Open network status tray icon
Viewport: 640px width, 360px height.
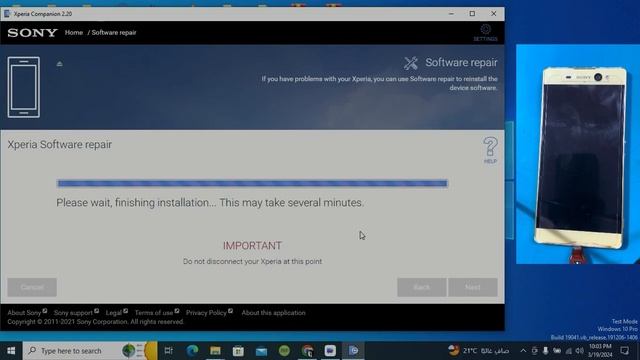[x=569, y=351]
